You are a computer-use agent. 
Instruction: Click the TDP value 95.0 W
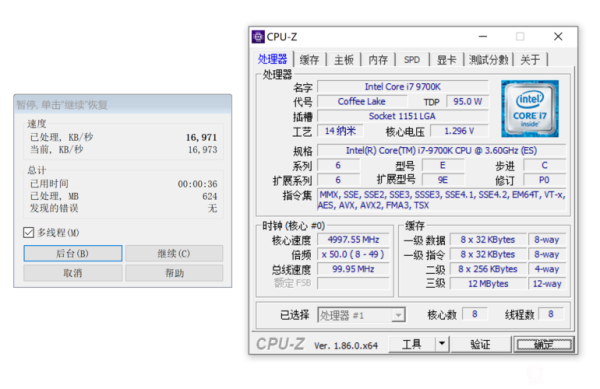[467, 101]
